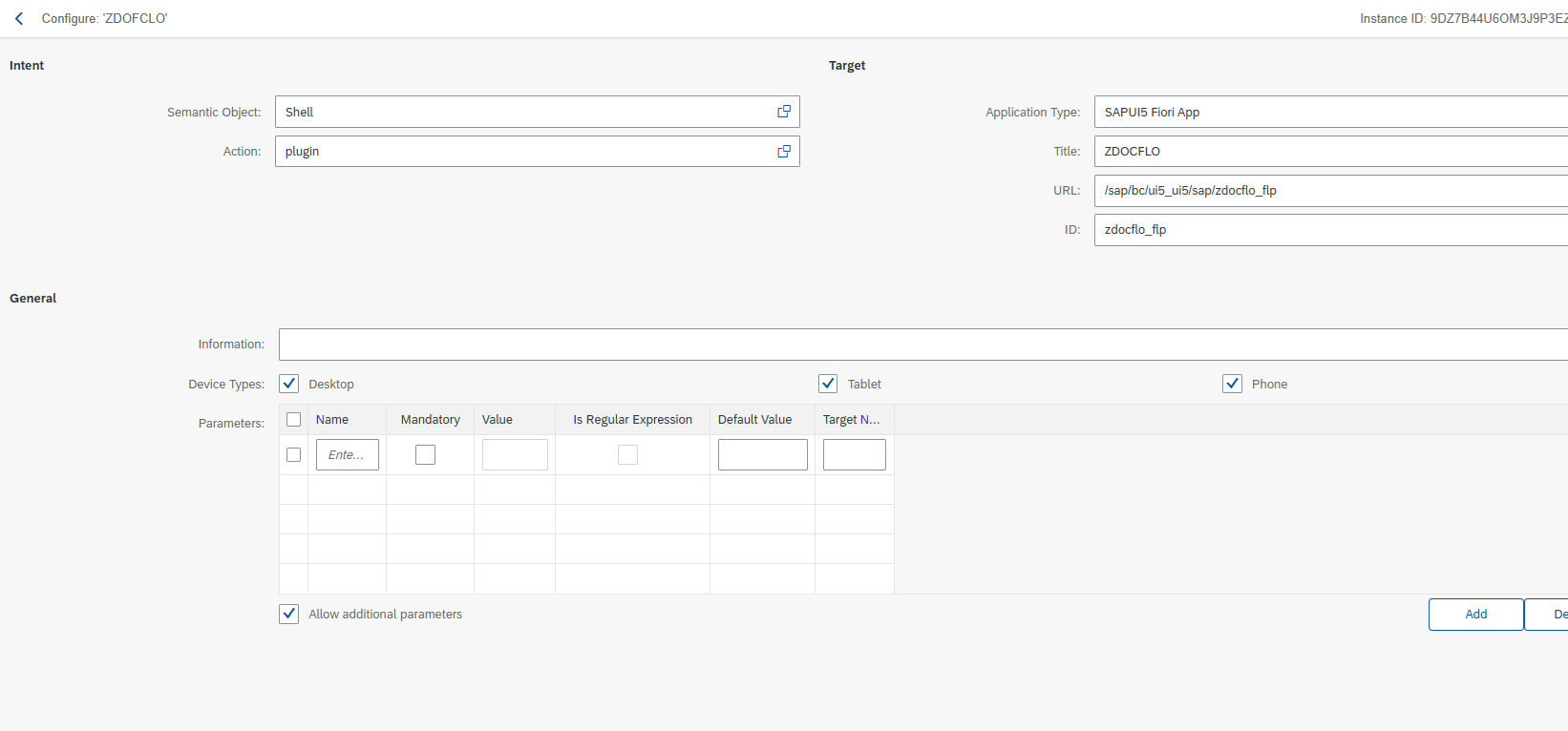The image size is (1568, 731).
Task: Tick the Mandatory checkbox in first row
Action: [x=425, y=455]
